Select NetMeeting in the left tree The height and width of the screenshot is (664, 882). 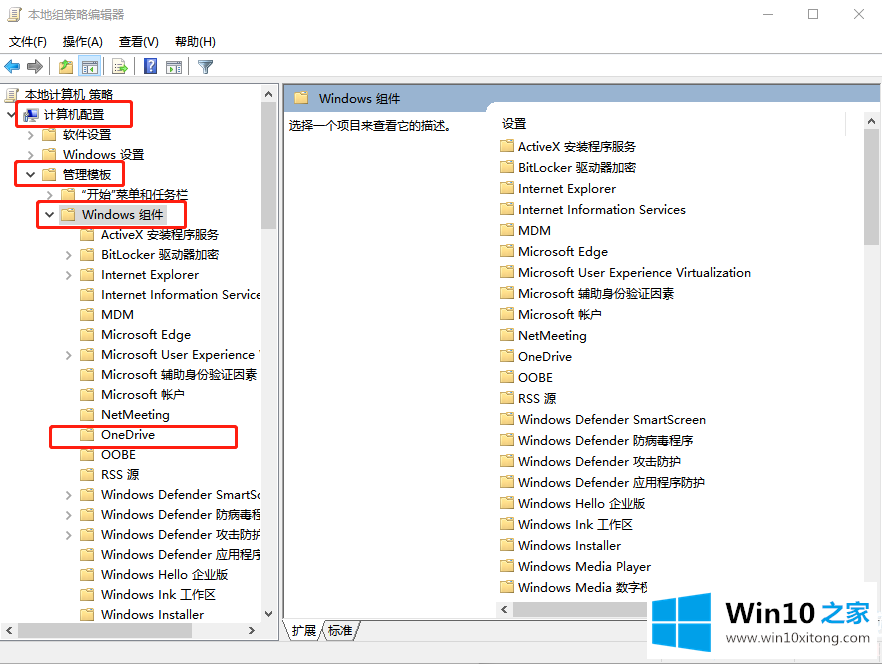(x=135, y=415)
